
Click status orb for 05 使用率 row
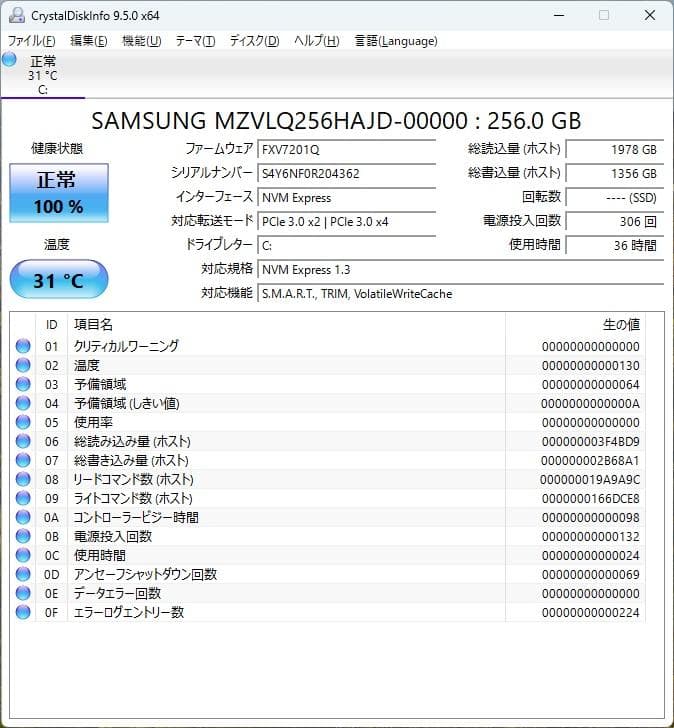pos(23,422)
